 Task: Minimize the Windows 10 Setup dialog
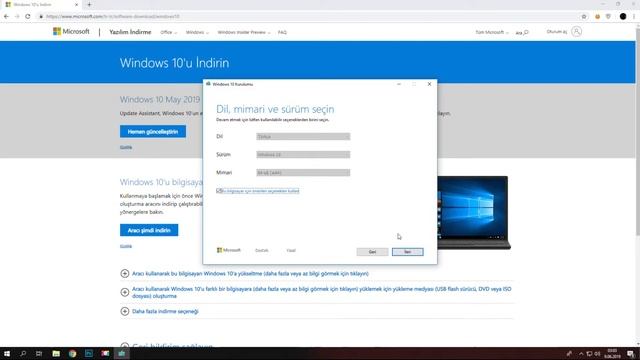pos(399,84)
